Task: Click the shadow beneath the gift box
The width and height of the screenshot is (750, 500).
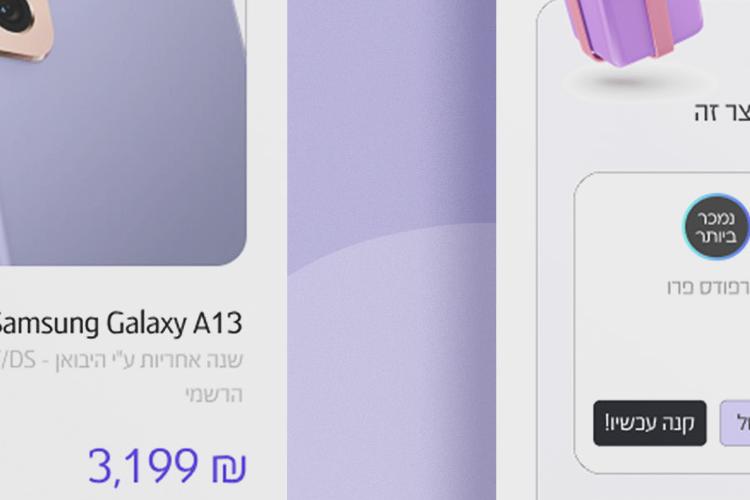Action: [x=636, y=81]
